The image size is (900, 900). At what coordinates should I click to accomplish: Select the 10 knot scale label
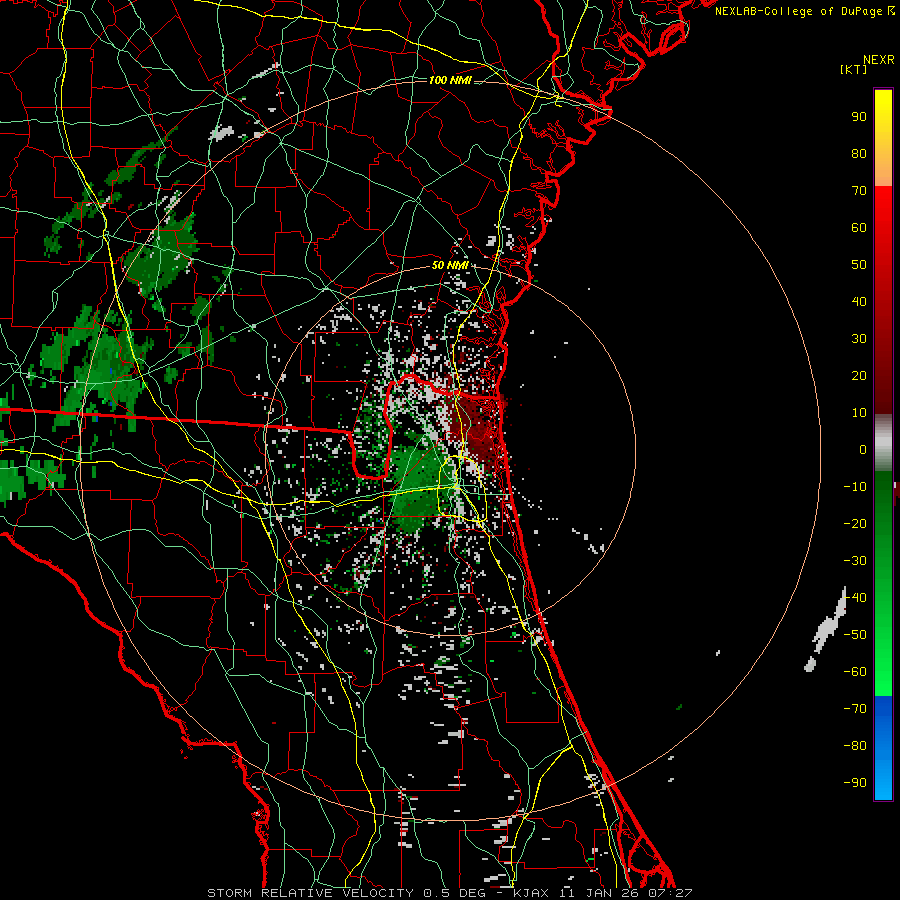(859, 413)
